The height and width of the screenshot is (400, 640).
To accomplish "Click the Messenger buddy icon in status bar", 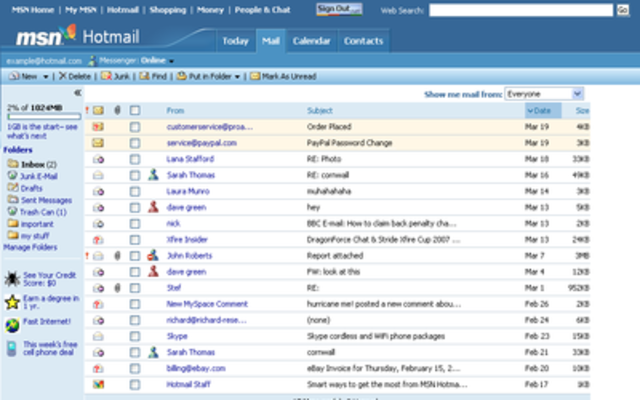I will click(x=92, y=61).
